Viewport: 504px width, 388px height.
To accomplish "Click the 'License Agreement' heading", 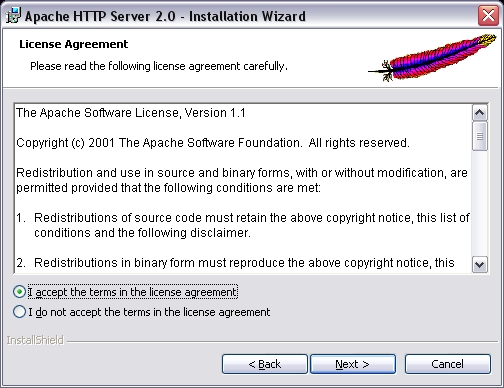I will (74, 44).
